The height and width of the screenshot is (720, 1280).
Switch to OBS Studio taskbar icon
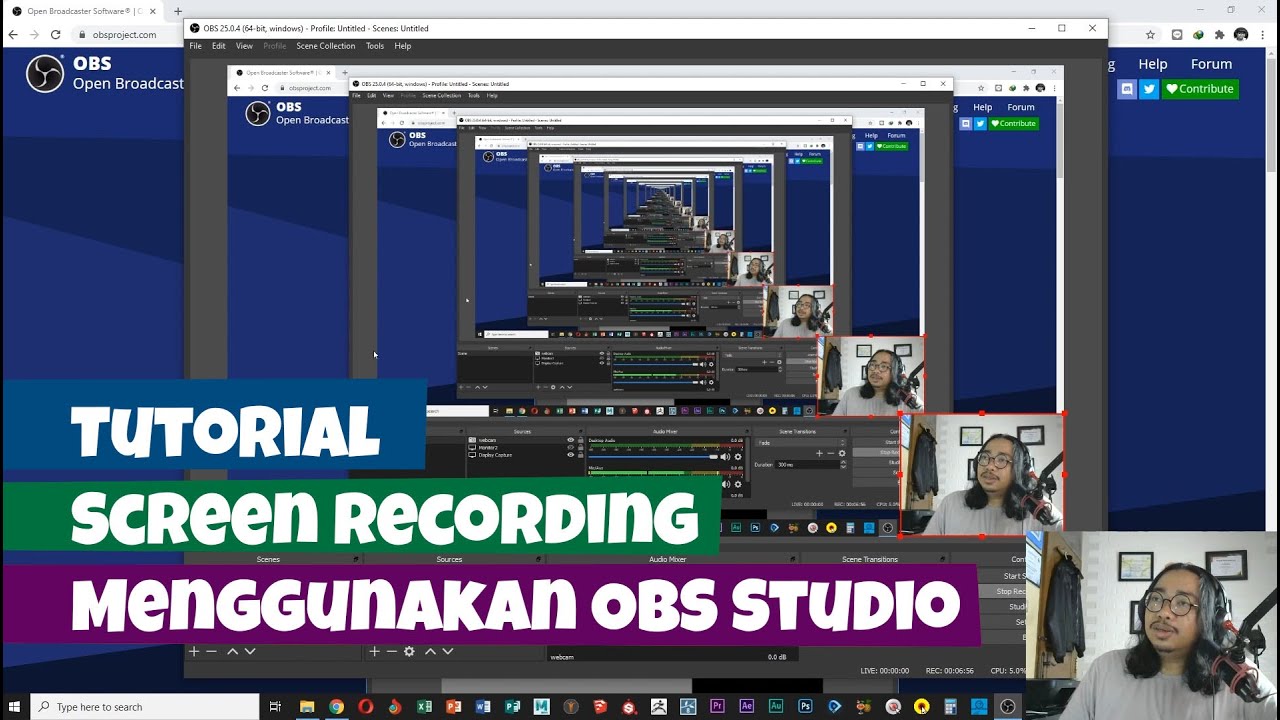click(x=1008, y=707)
